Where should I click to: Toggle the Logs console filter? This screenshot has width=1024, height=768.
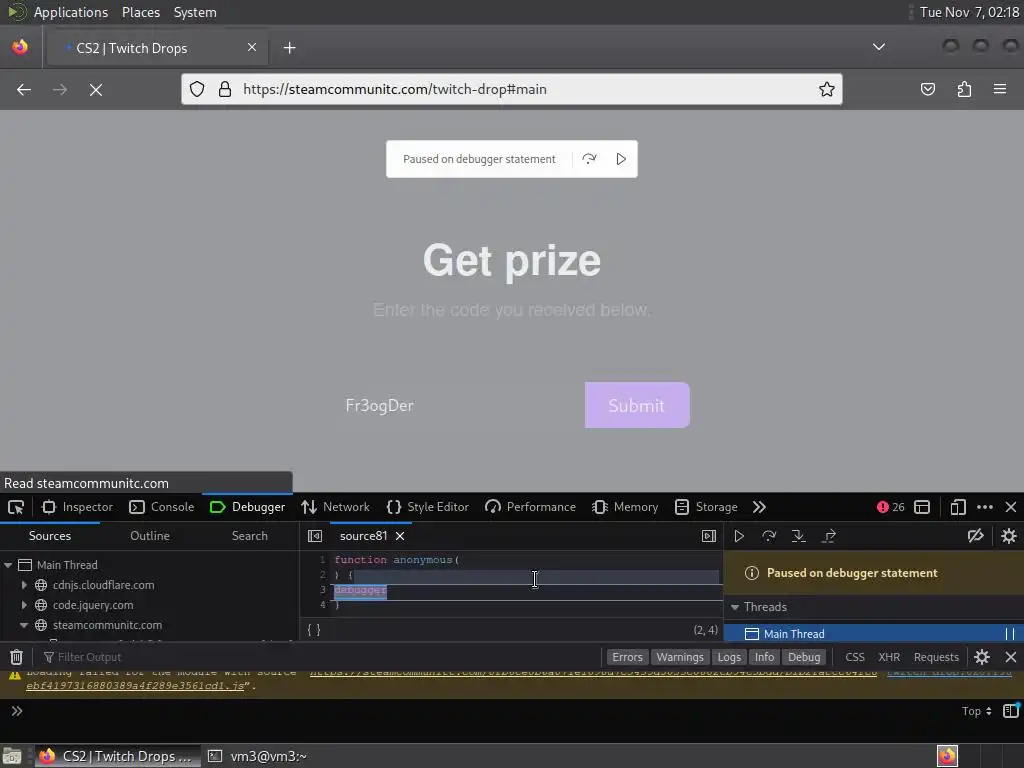point(729,657)
